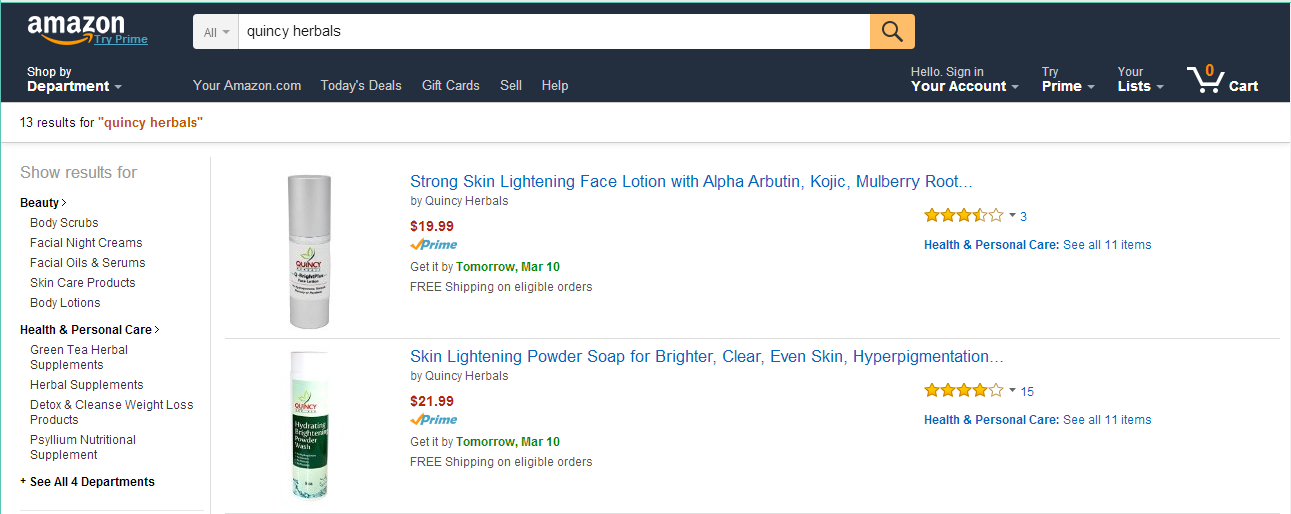Image resolution: width=1291 pixels, height=514 pixels.
Task: Click the Prime badge under $21.99
Action: [x=433, y=420]
